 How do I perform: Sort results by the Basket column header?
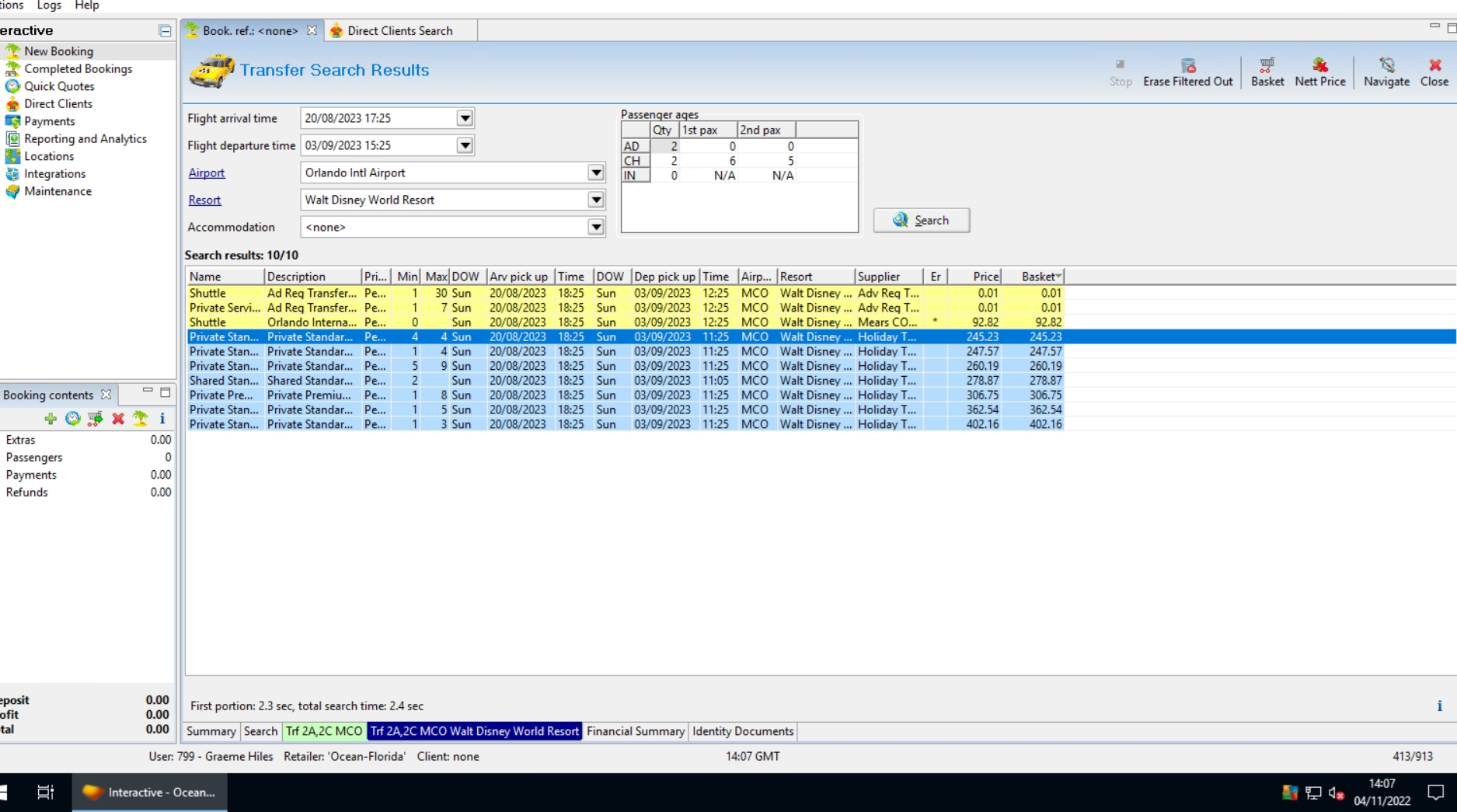click(1033, 277)
